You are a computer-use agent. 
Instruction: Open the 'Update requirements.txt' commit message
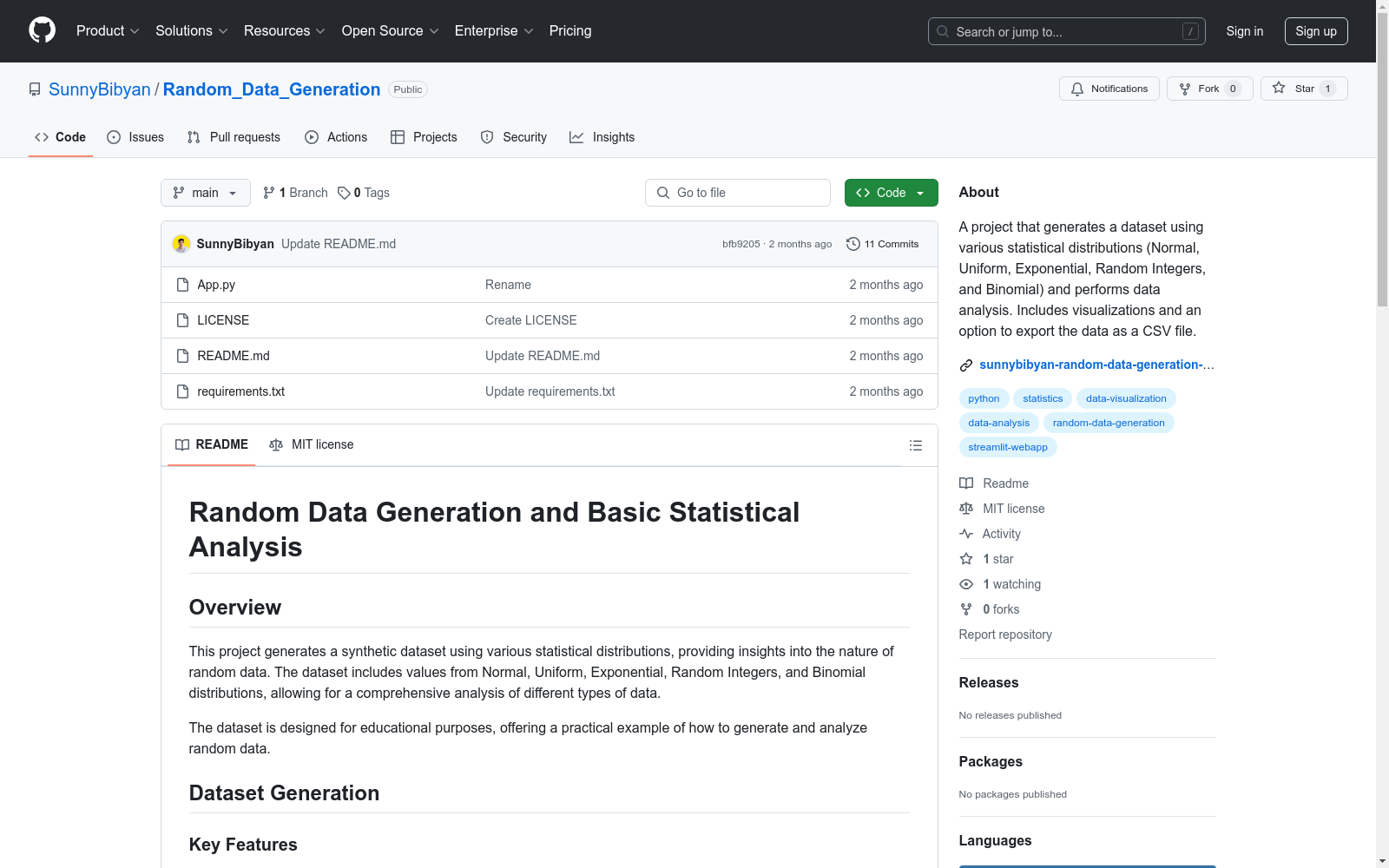click(550, 391)
